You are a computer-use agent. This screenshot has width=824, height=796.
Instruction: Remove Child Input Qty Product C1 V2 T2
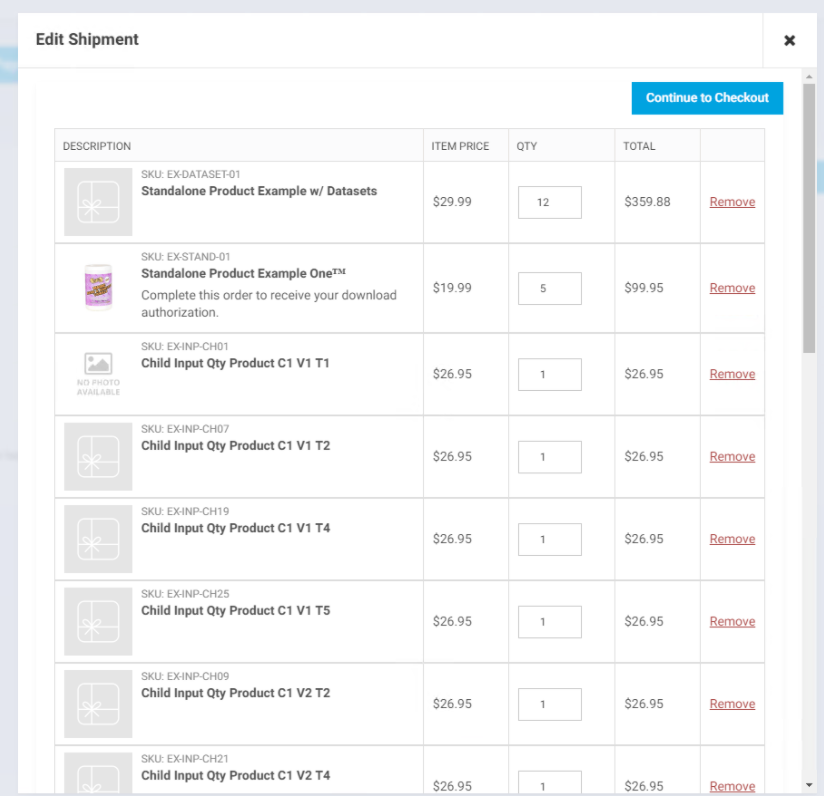(x=732, y=704)
